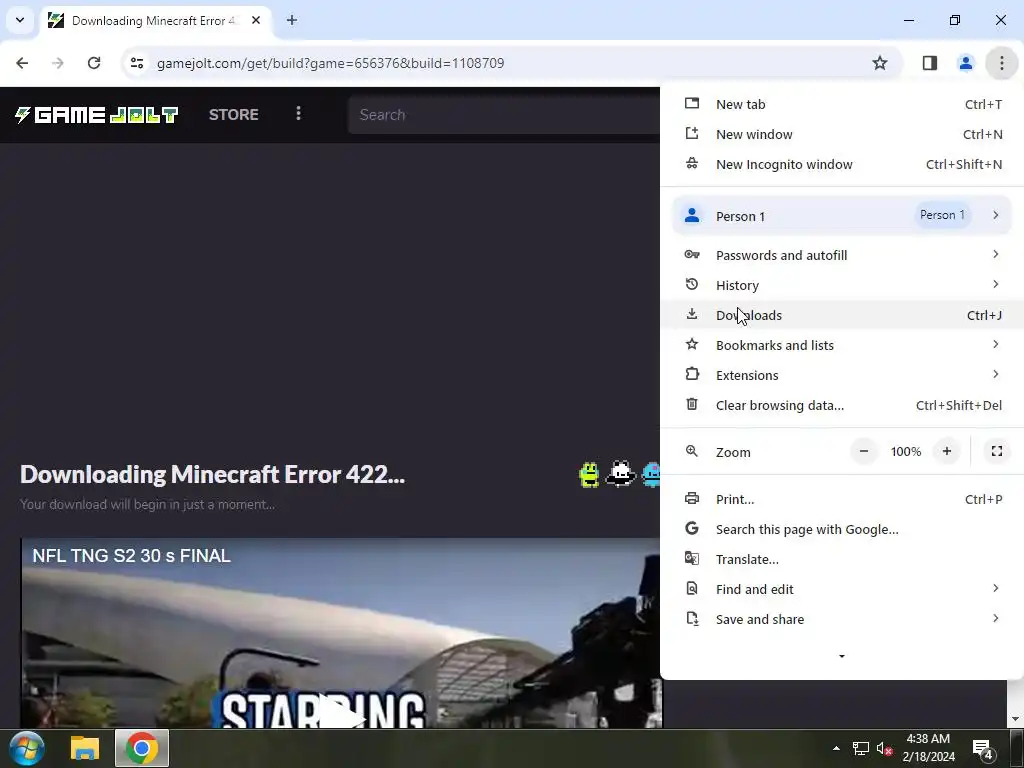Viewport: 1024px width, 768px height.
Task: Select Translate from the menu
Action: pyautogui.click(x=842, y=560)
